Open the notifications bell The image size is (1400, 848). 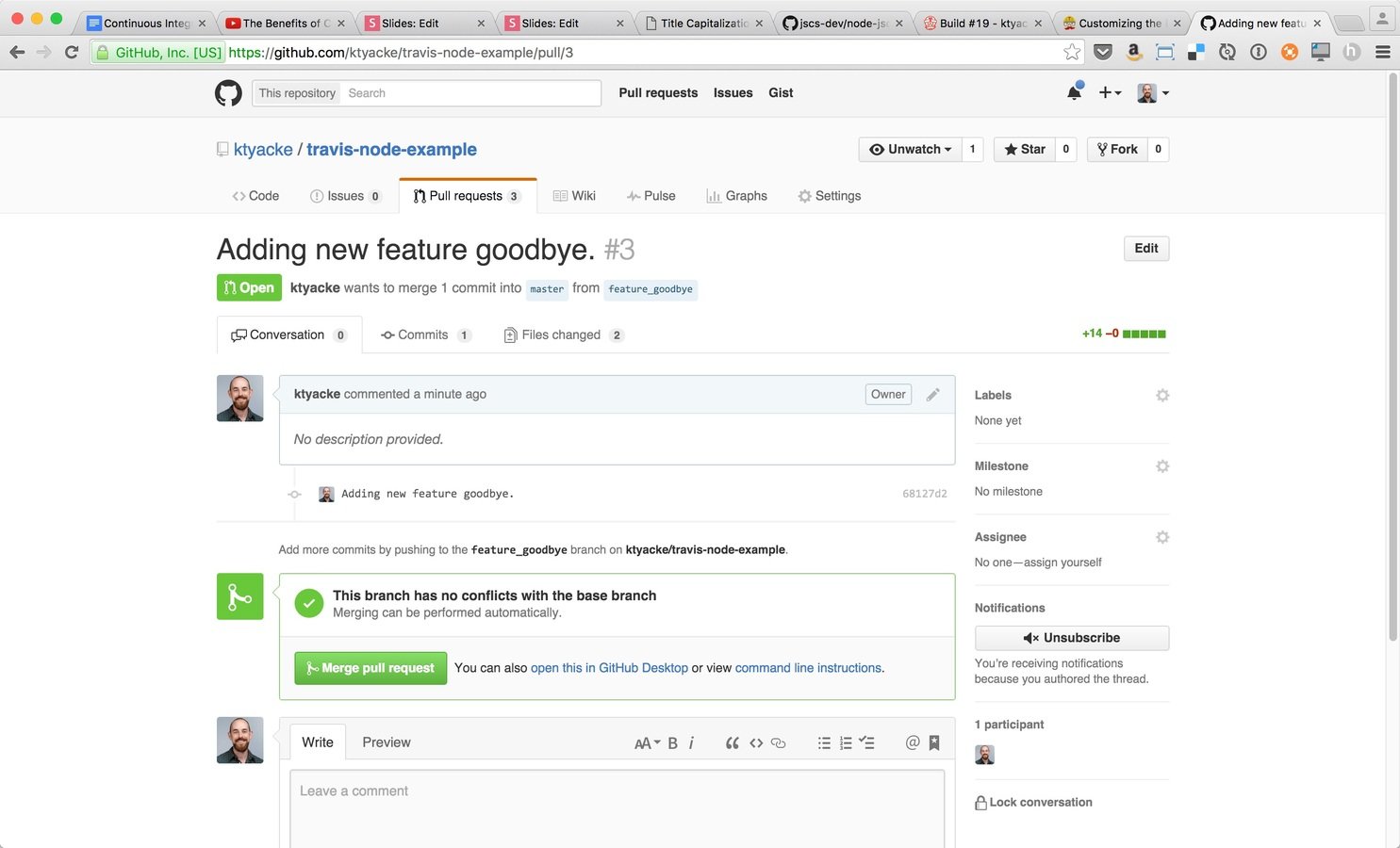coord(1074,92)
